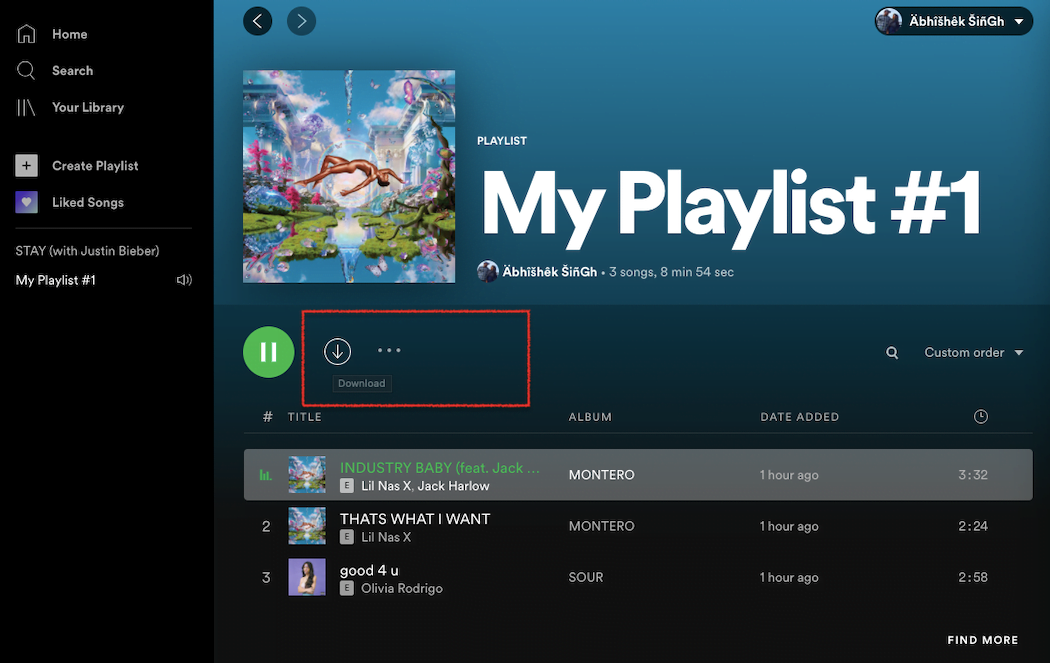Pause playback with the green button
1050x663 pixels.
pyautogui.click(x=269, y=352)
